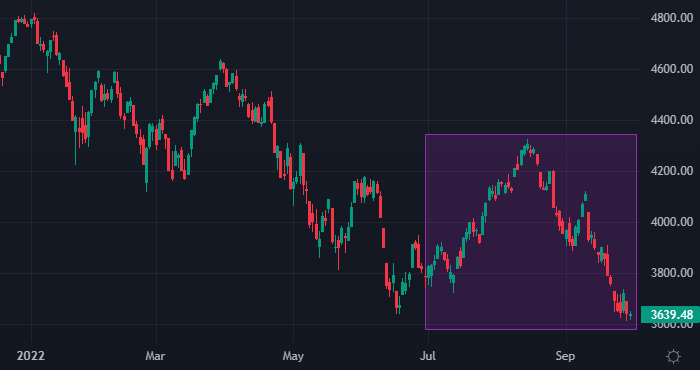Click the 2022 time axis label
The height and width of the screenshot is (370, 700).
pyautogui.click(x=31, y=356)
